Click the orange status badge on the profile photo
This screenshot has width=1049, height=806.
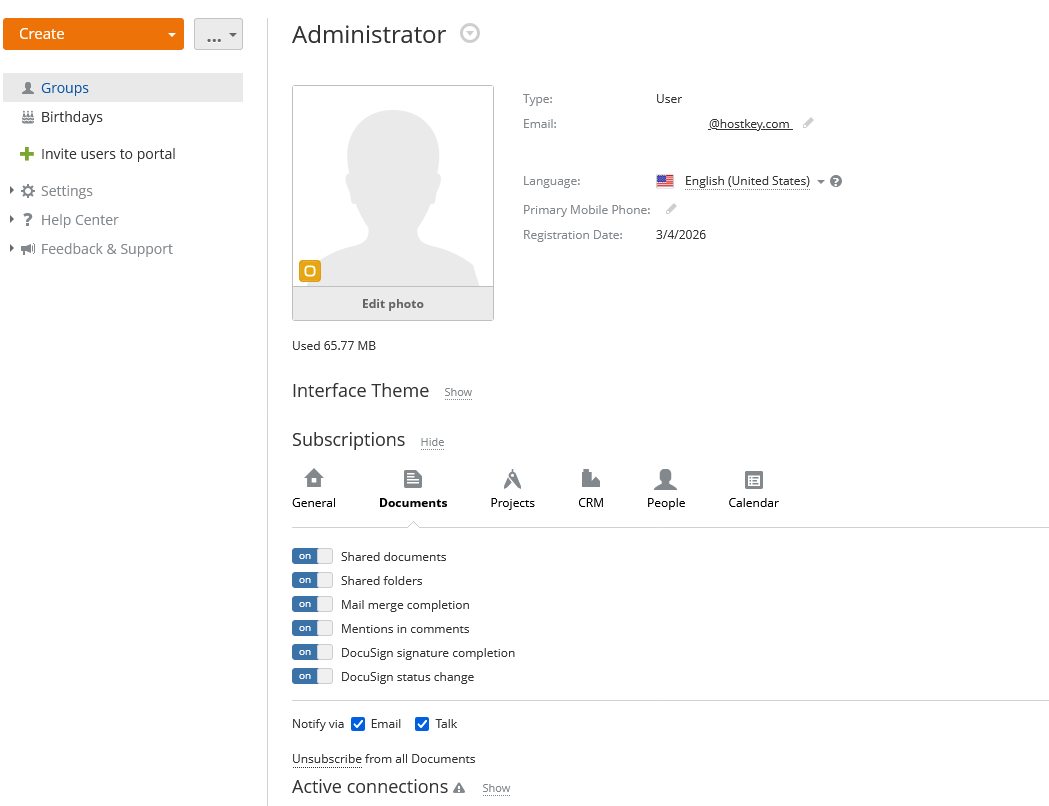(x=310, y=271)
